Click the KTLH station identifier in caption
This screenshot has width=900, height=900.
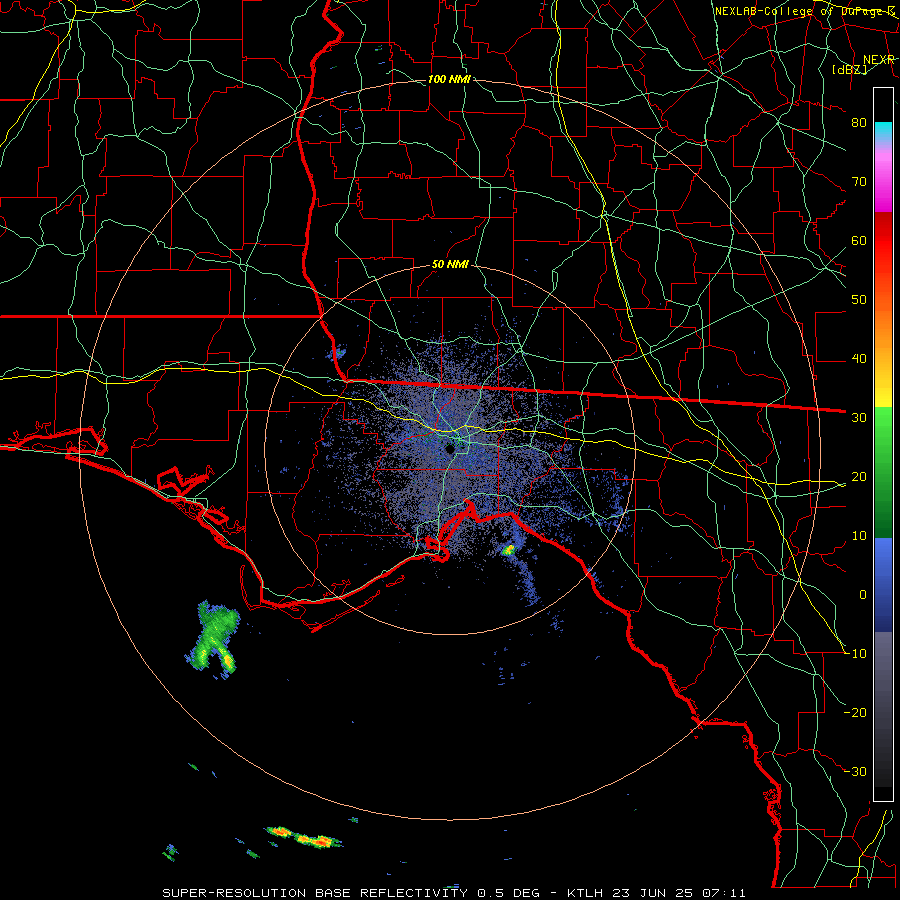click(585, 893)
